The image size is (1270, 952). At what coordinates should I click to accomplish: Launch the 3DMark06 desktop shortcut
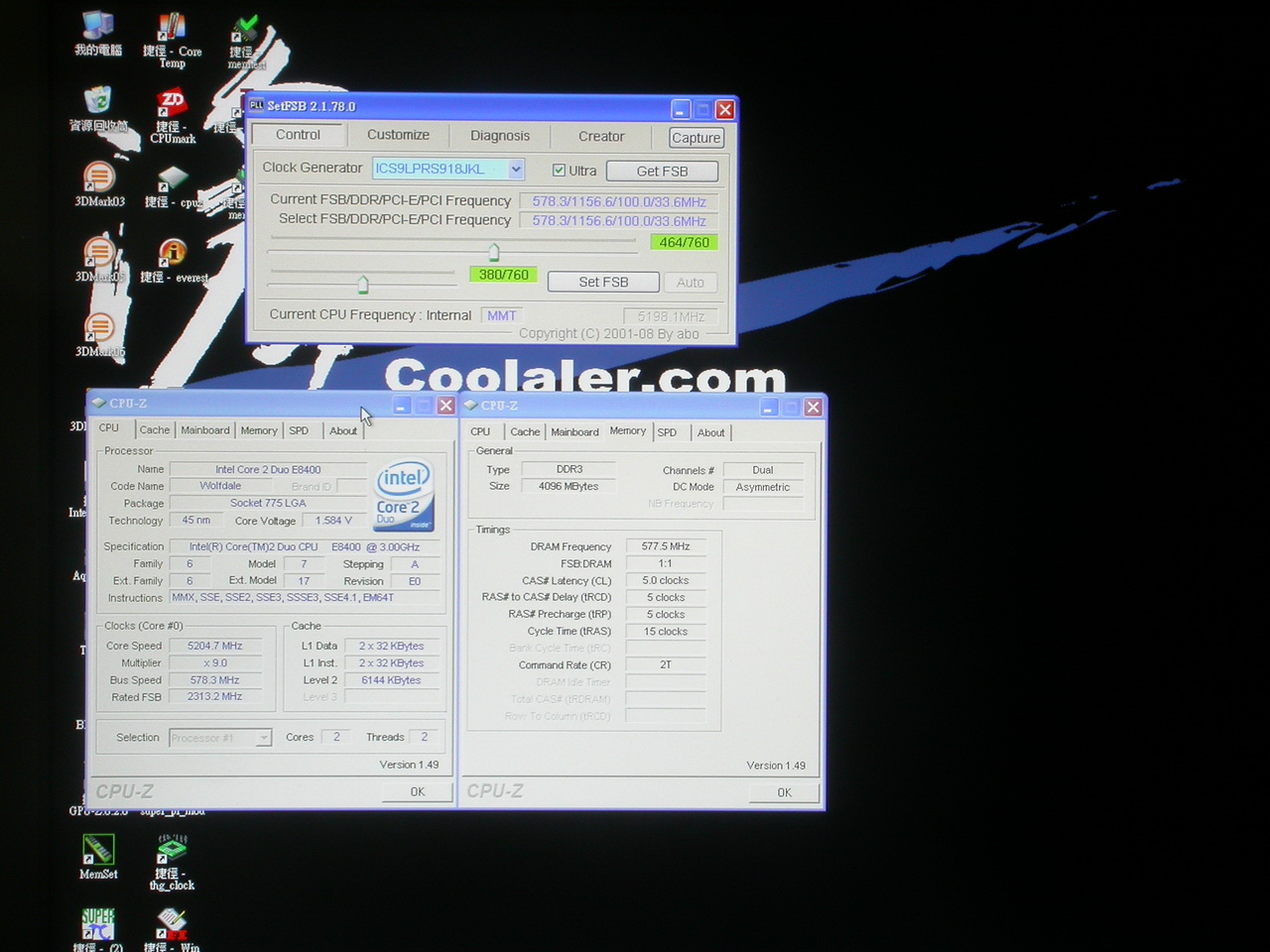point(99,335)
